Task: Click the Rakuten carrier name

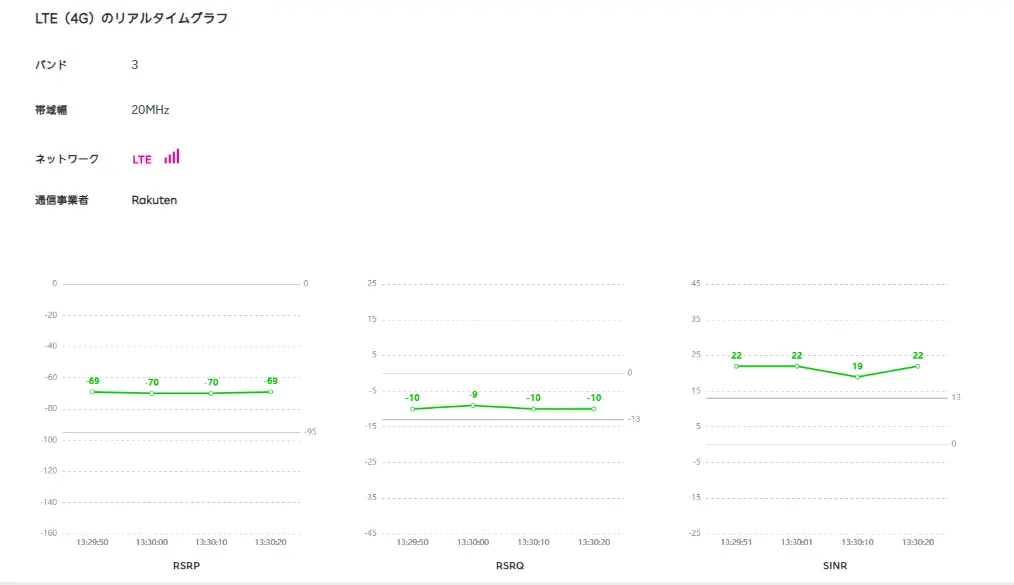Action: tap(154, 200)
